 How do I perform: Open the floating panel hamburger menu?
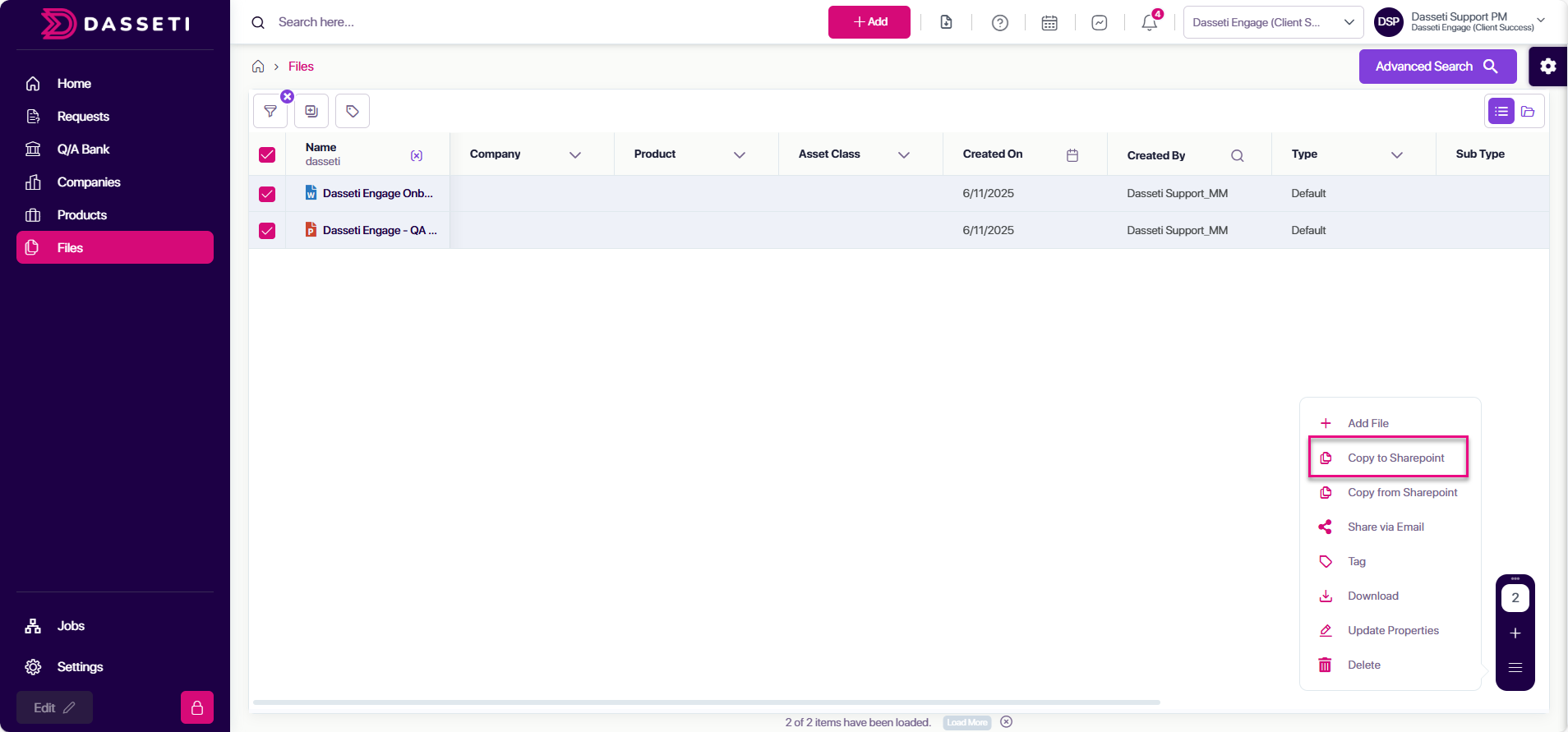point(1515,668)
